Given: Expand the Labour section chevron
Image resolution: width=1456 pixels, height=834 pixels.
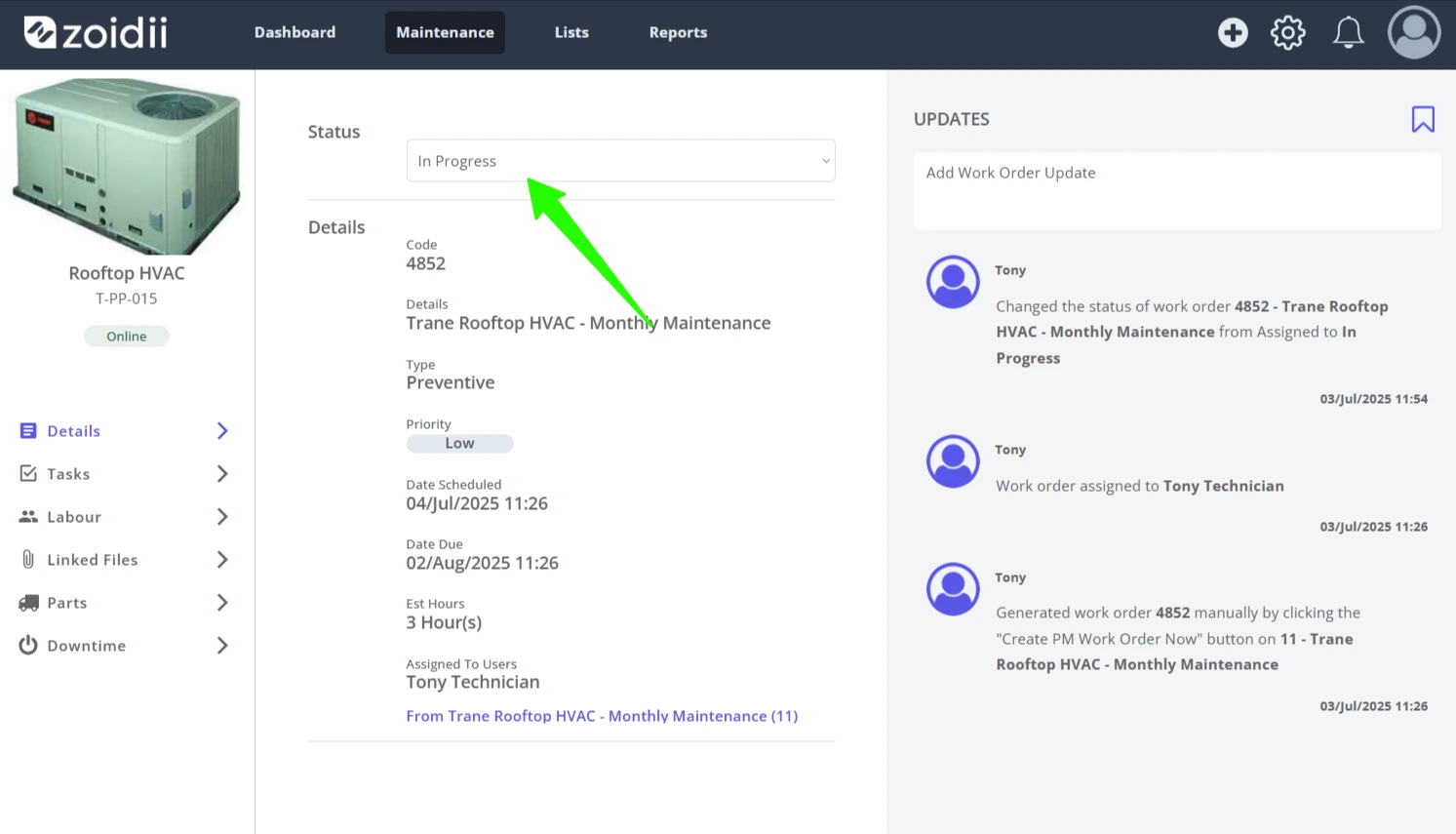Looking at the screenshot, I should click(222, 517).
